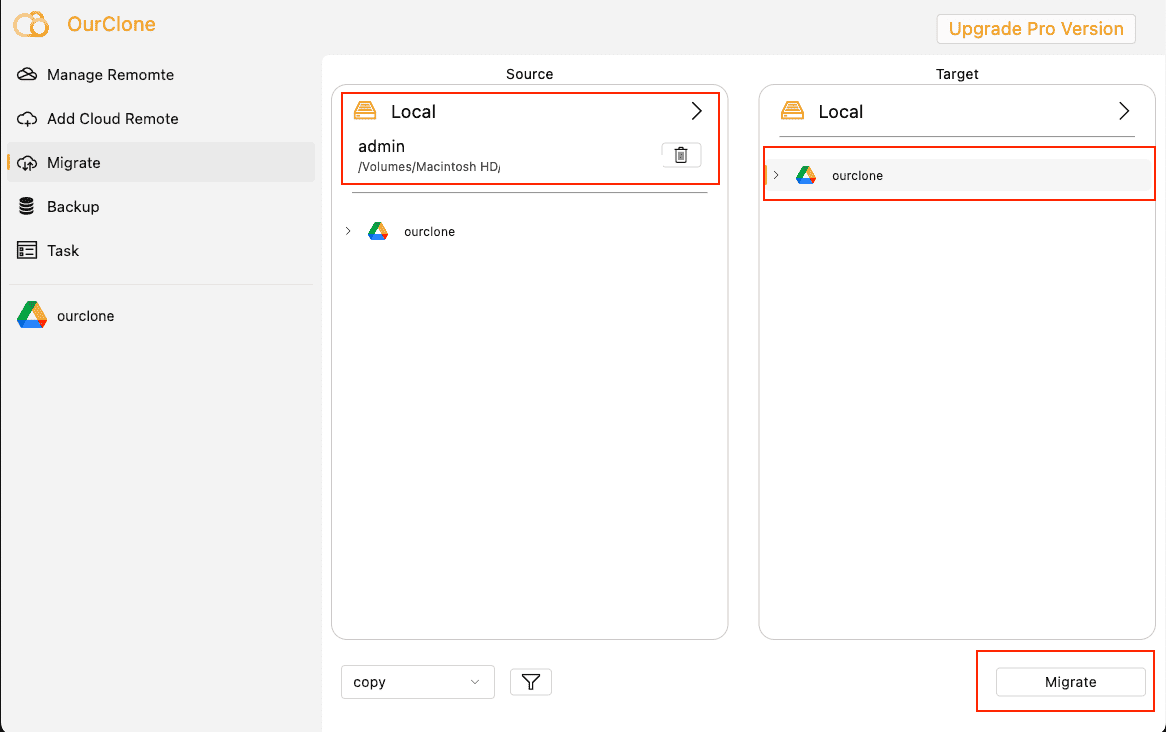Switch to the Backup section
Viewport: 1166px width, 732px height.
72,207
